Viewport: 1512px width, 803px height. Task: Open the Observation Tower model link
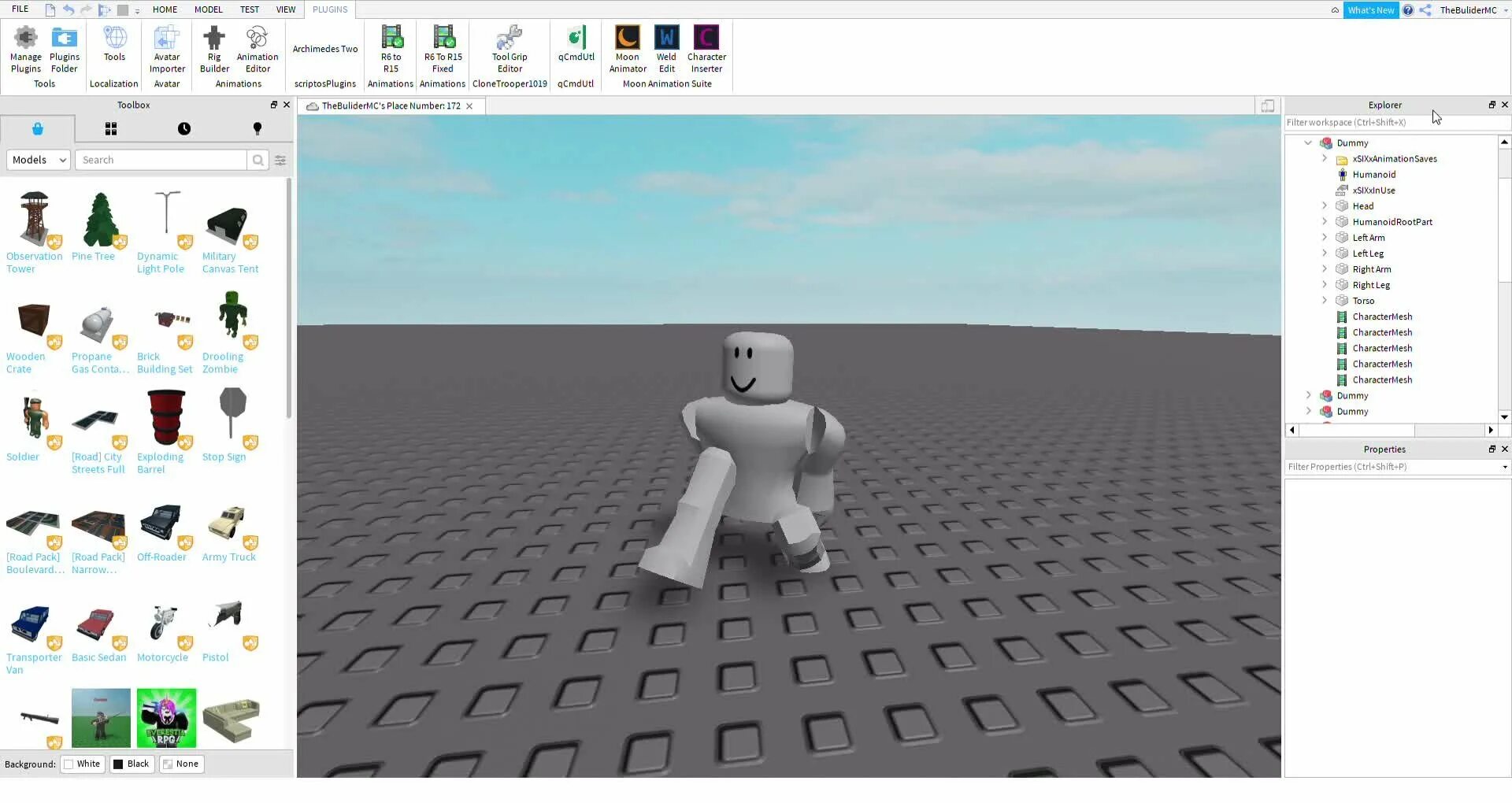coord(35,263)
